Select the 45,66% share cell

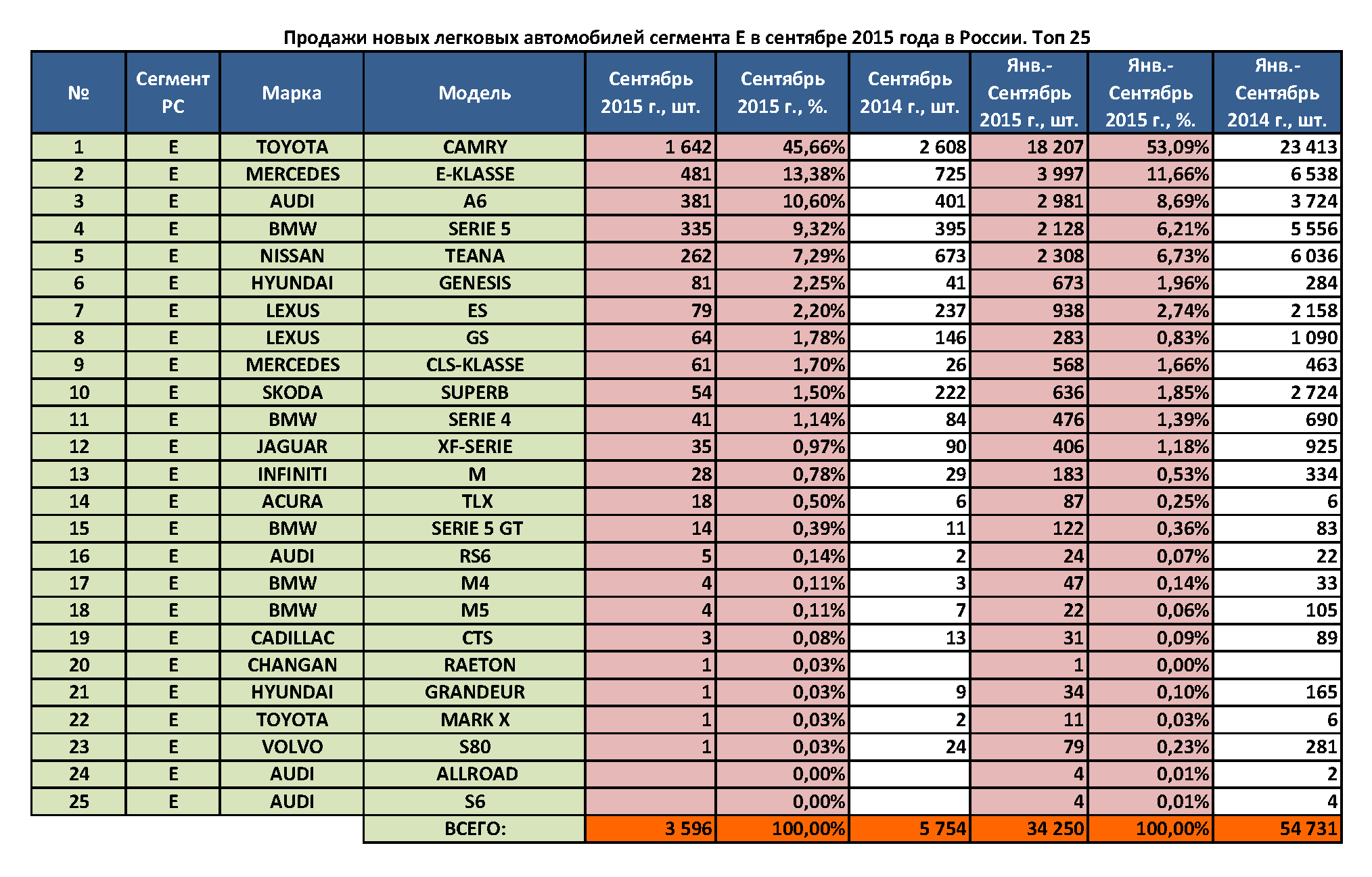[782, 147]
